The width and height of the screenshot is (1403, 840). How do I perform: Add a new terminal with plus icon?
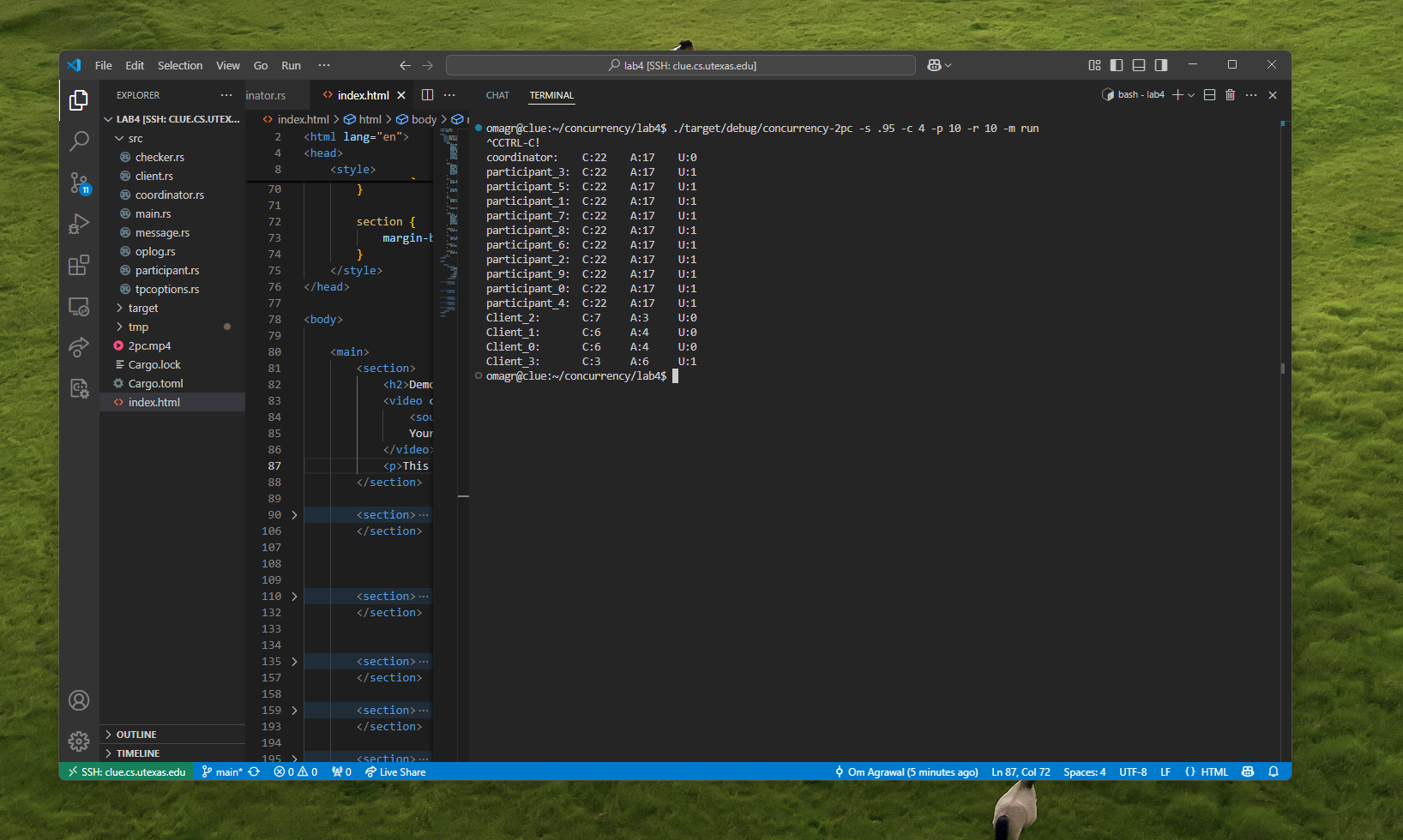[1177, 95]
